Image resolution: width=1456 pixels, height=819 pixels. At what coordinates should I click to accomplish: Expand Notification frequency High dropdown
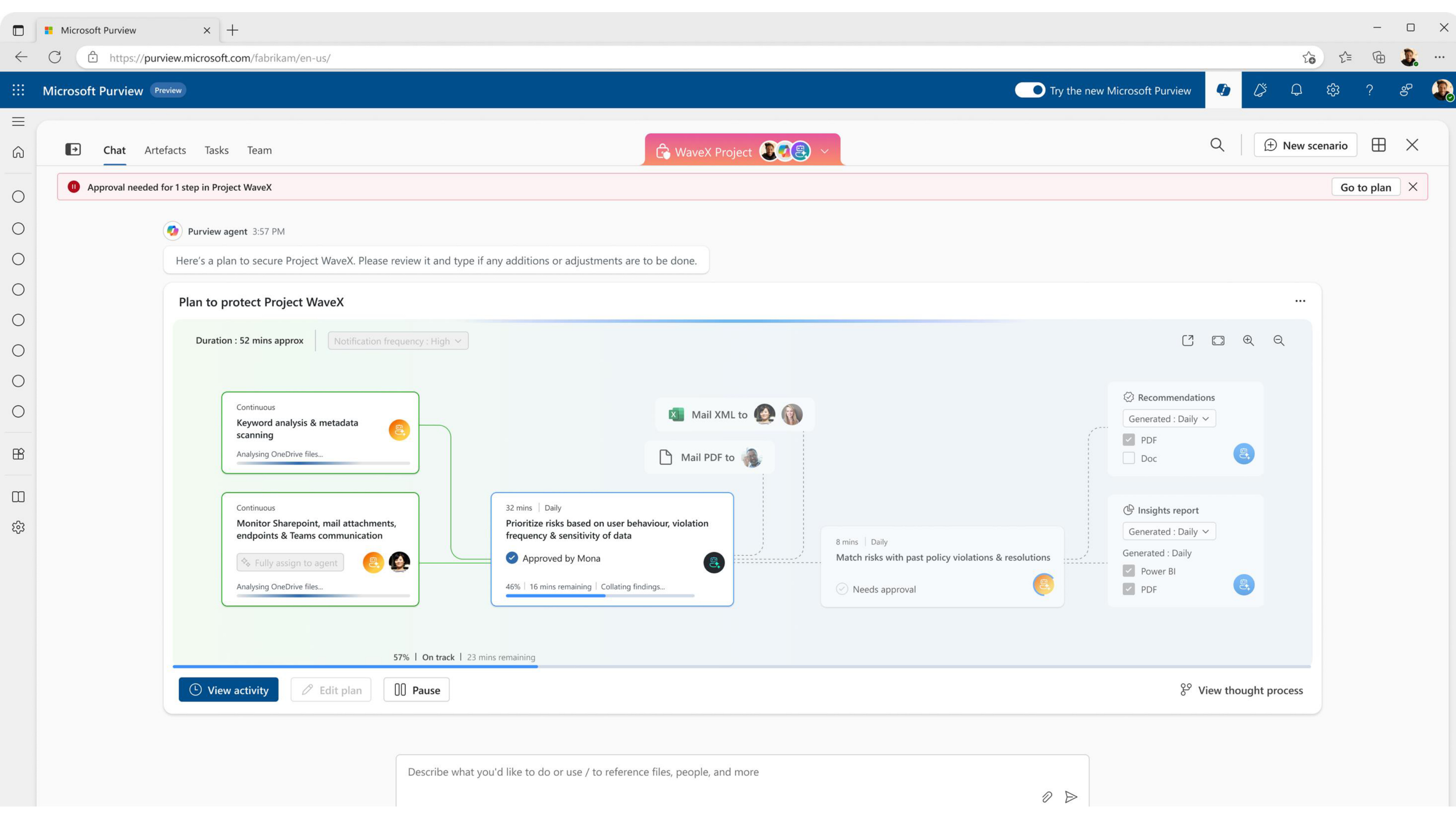tap(398, 341)
